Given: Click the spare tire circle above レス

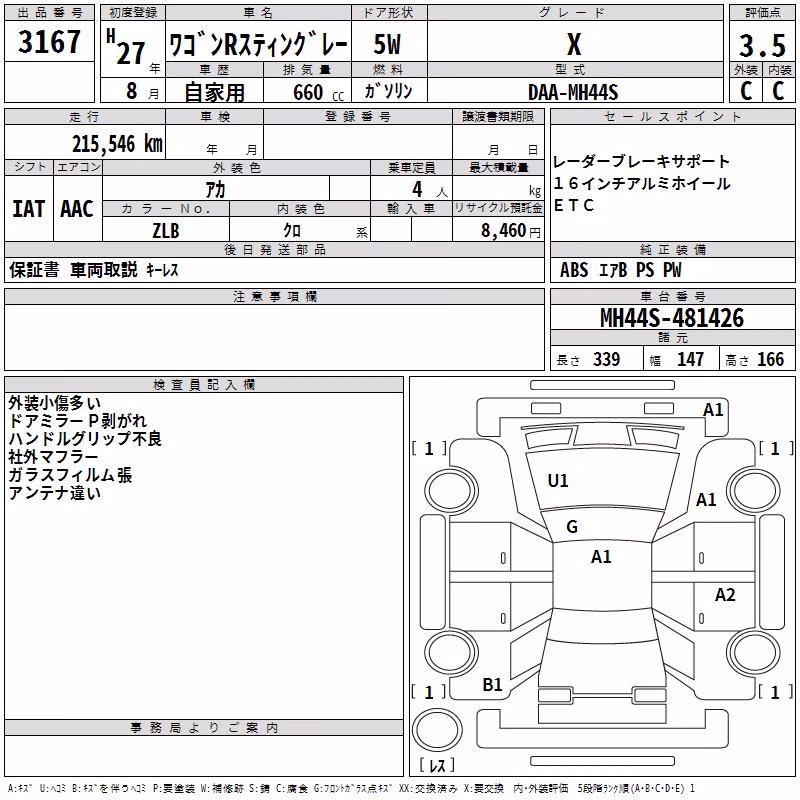Looking at the screenshot, I should coord(437,729).
